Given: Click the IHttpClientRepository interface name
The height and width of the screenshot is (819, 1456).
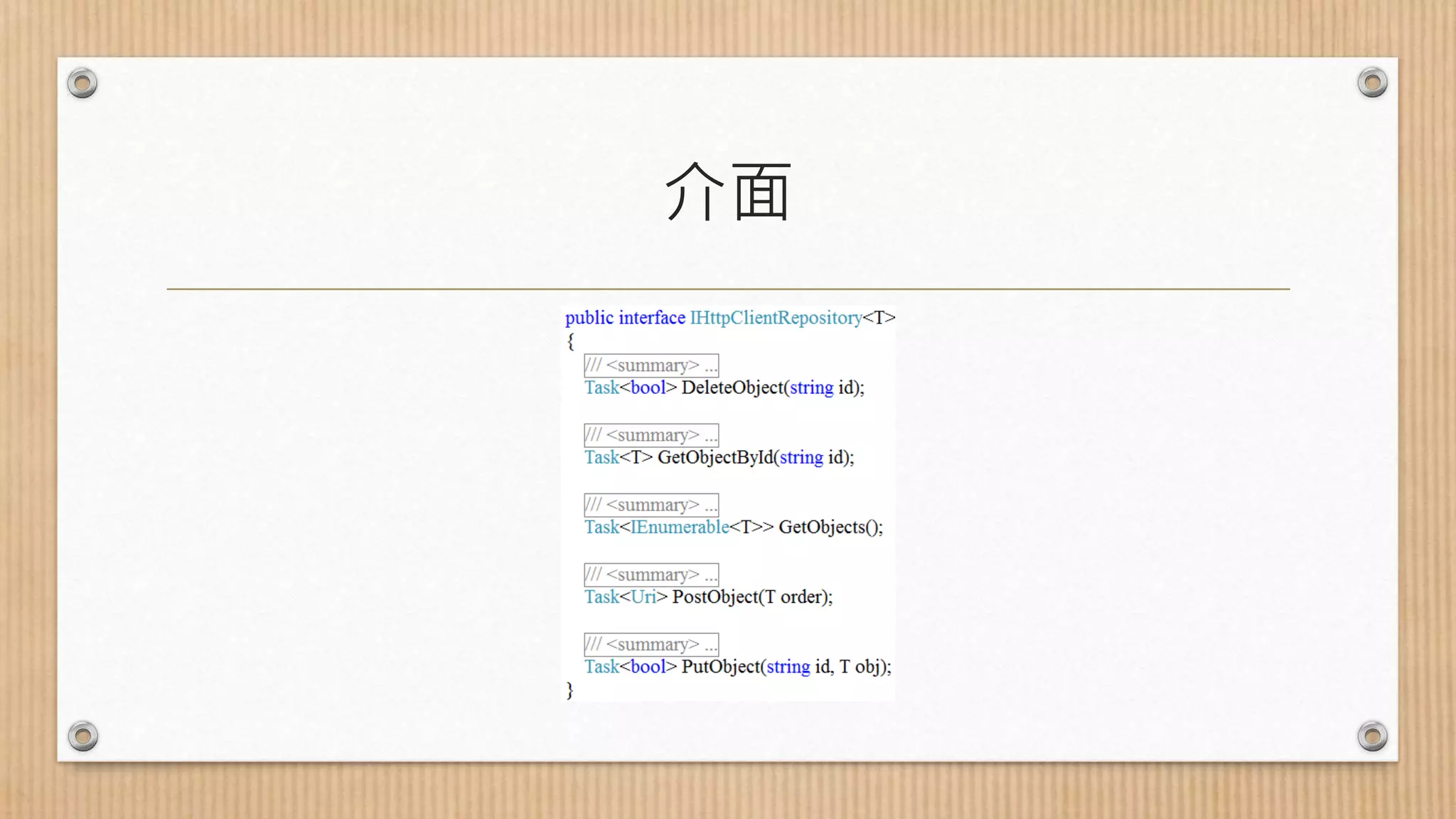Looking at the screenshot, I should click(776, 318).
